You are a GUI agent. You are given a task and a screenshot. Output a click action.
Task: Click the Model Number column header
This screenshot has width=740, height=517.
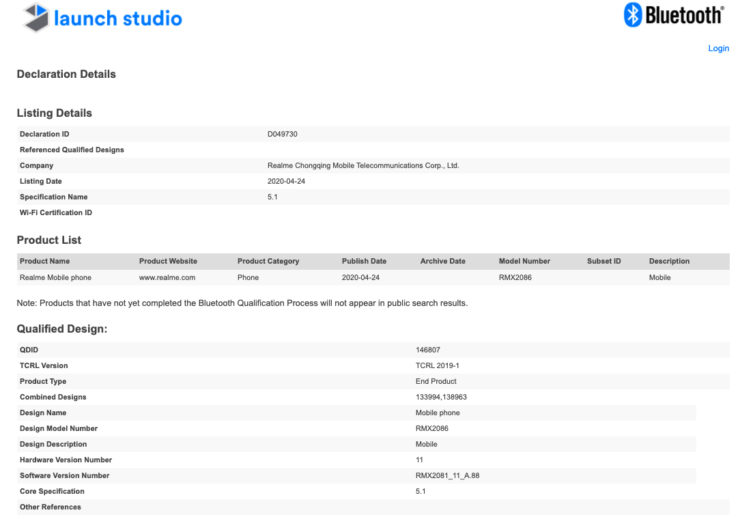coord(524,261)
